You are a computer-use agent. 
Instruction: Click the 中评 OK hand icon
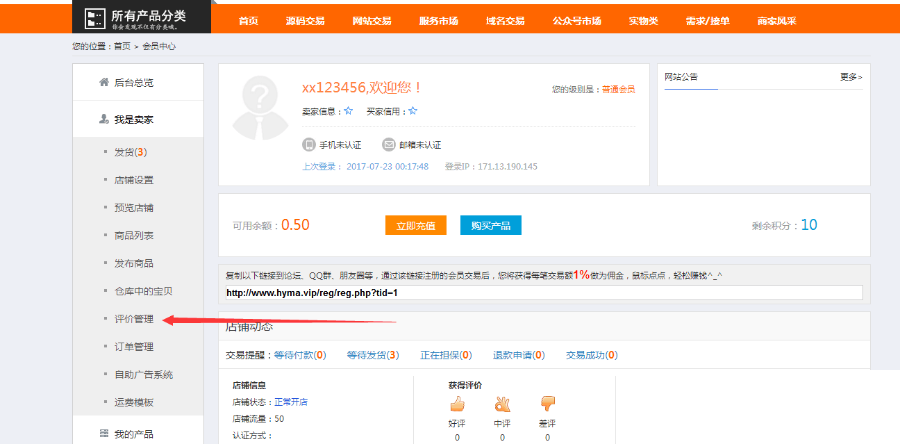pos(502,404)
